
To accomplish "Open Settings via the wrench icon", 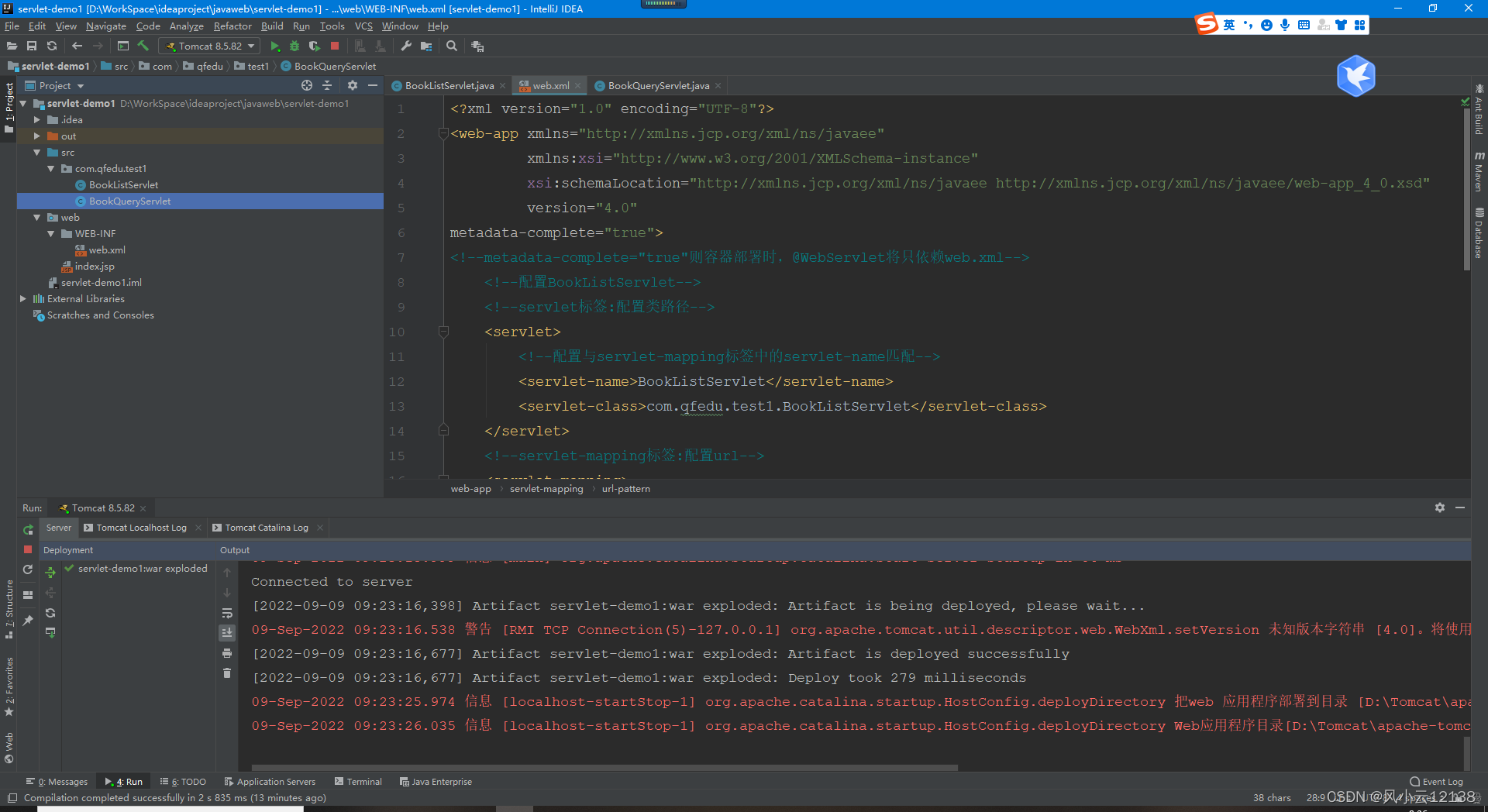I will 405,46.
